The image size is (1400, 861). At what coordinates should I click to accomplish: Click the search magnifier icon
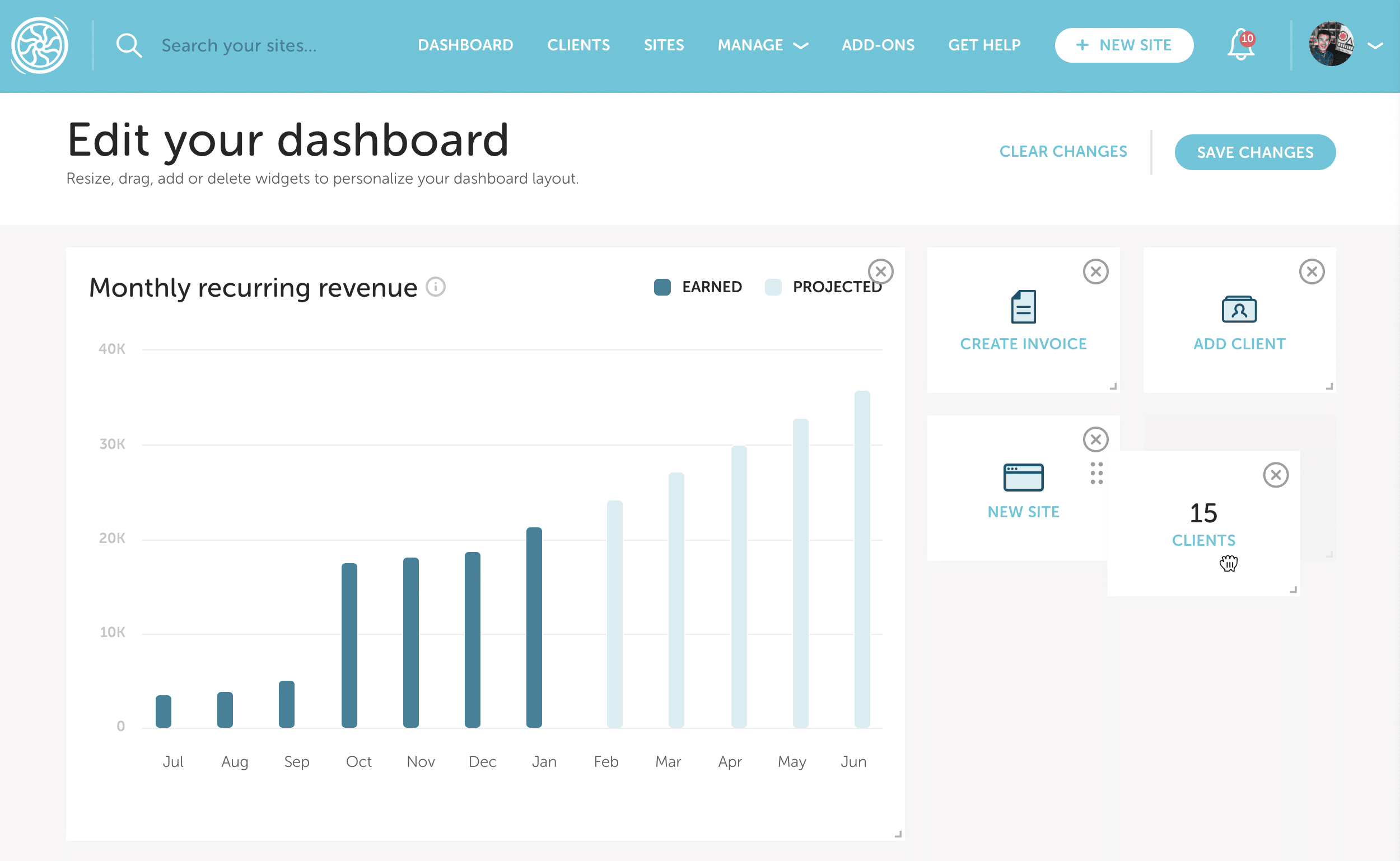(x=129, y=45)
